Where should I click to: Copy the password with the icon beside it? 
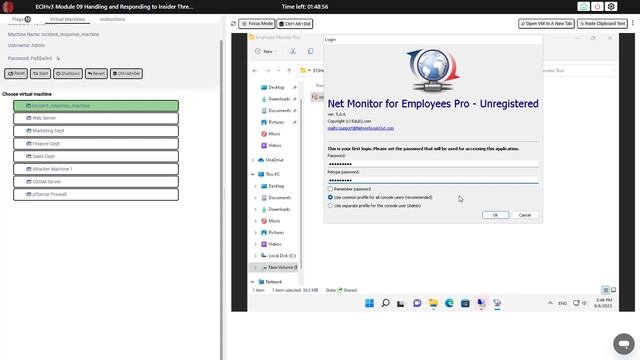tap(58, 58)
